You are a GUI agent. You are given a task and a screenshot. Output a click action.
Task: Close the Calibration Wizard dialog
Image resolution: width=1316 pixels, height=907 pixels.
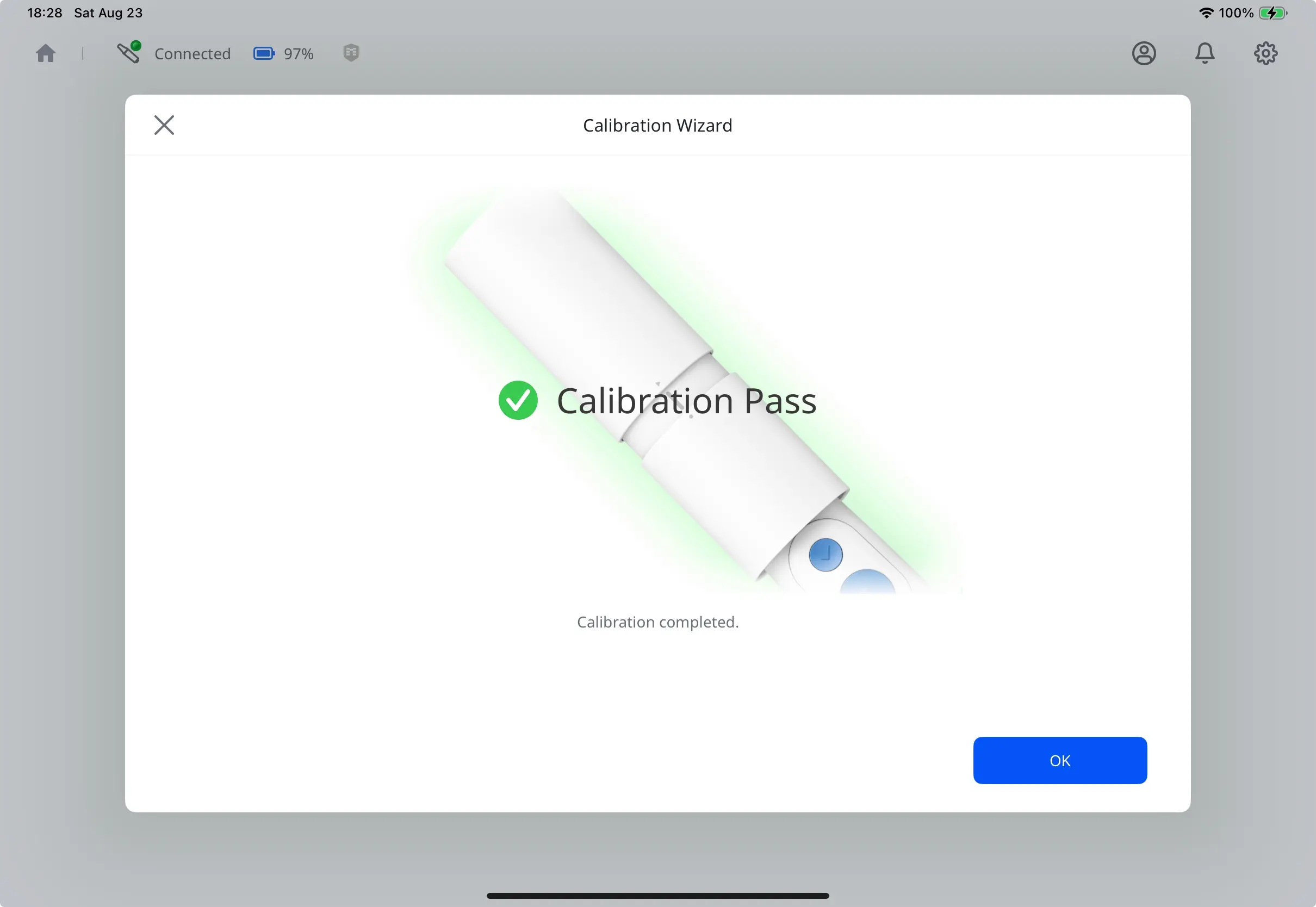coord(164,125)
